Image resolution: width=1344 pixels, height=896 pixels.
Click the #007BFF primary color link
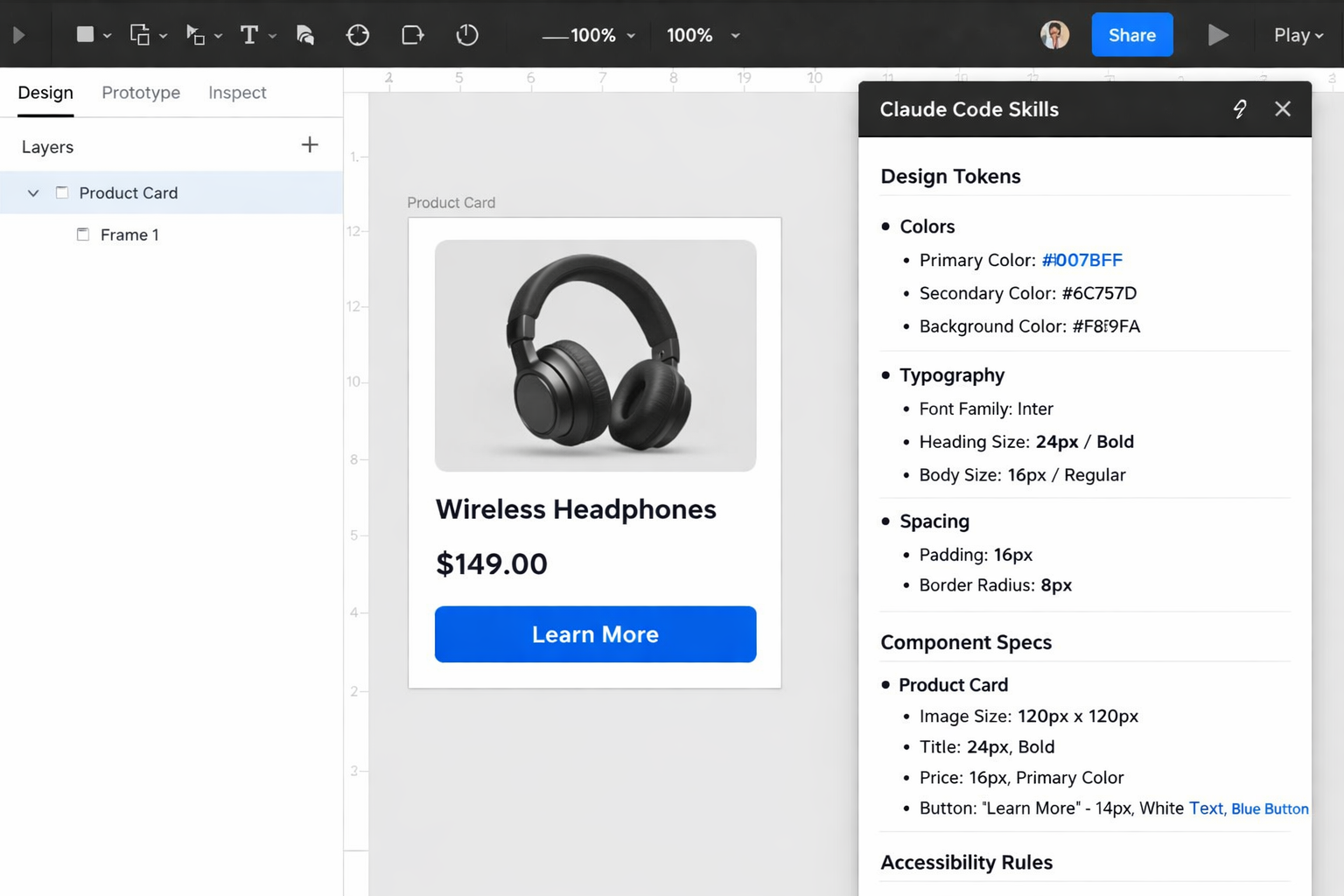pos(1082,260)
